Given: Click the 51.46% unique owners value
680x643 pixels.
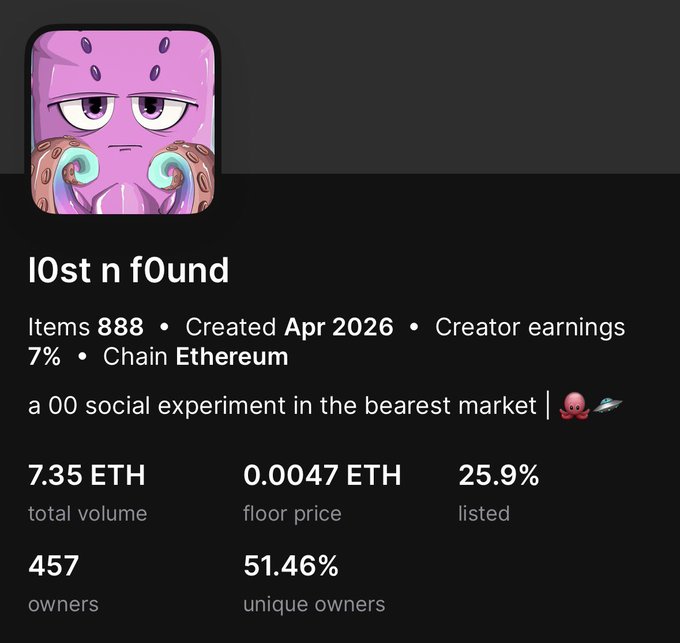Looking at the screenshot, I should pos(291,567).
